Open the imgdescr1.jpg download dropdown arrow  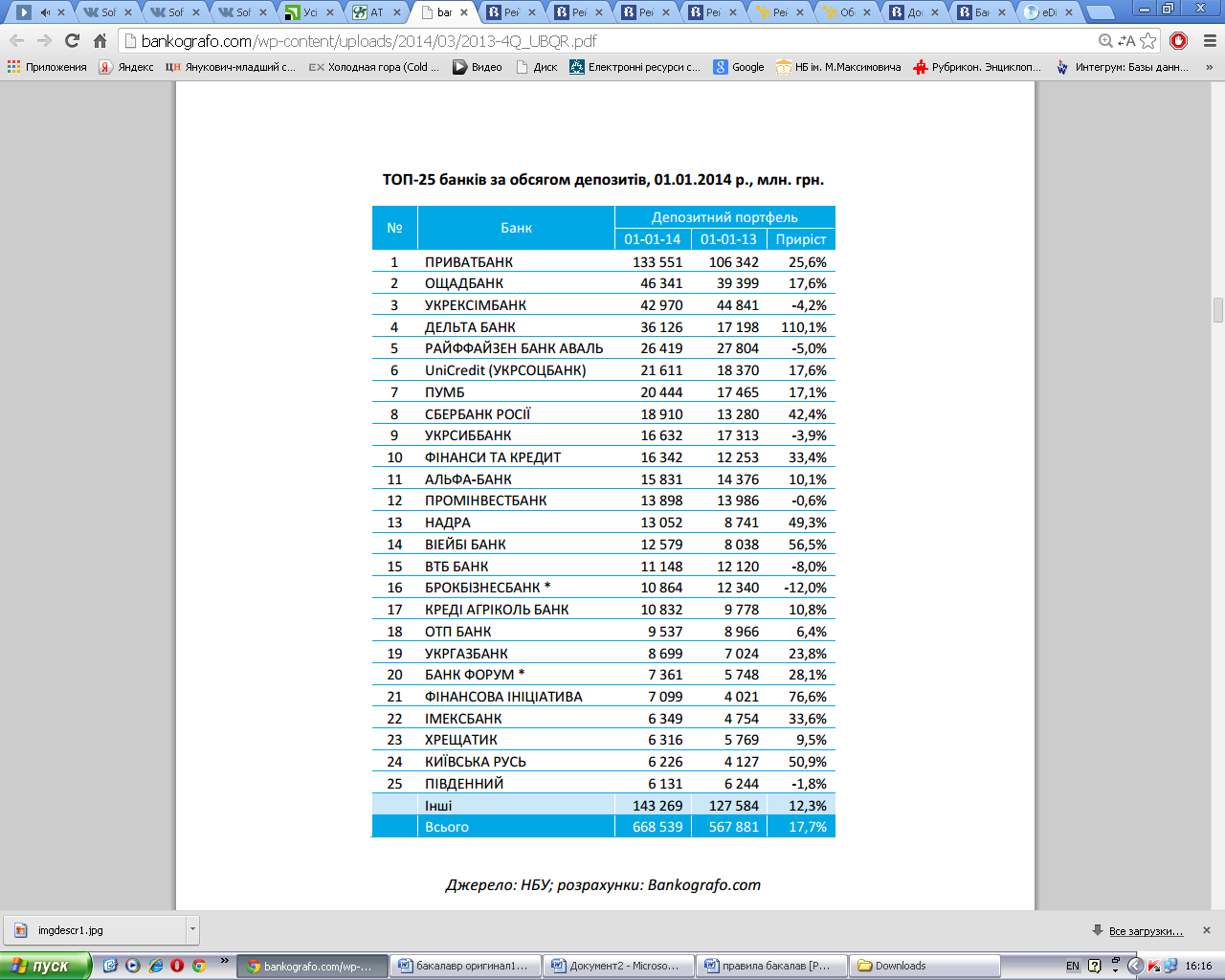[192, 929]
